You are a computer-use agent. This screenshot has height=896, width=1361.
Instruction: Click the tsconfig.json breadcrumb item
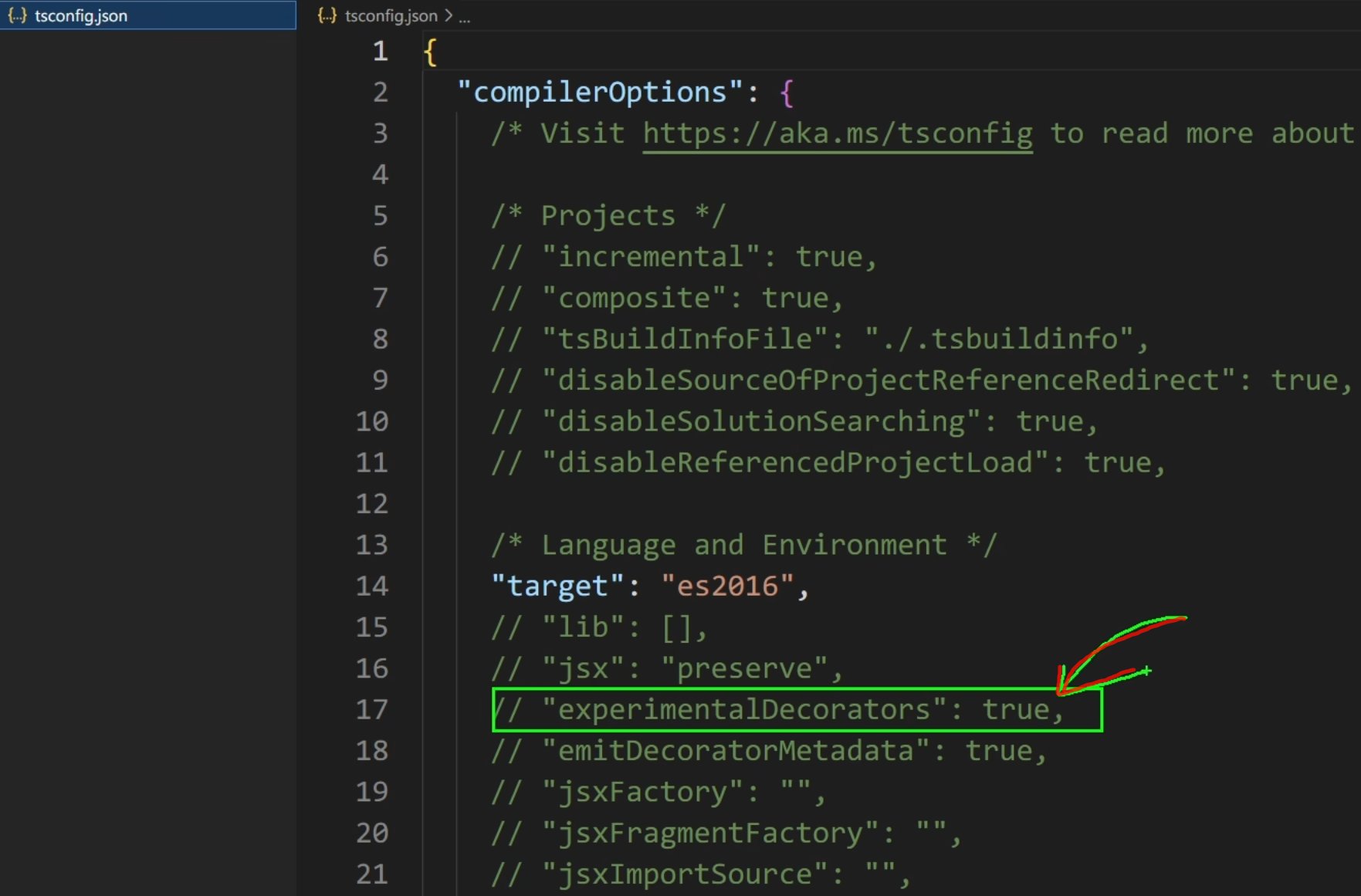tap(391, 15)
